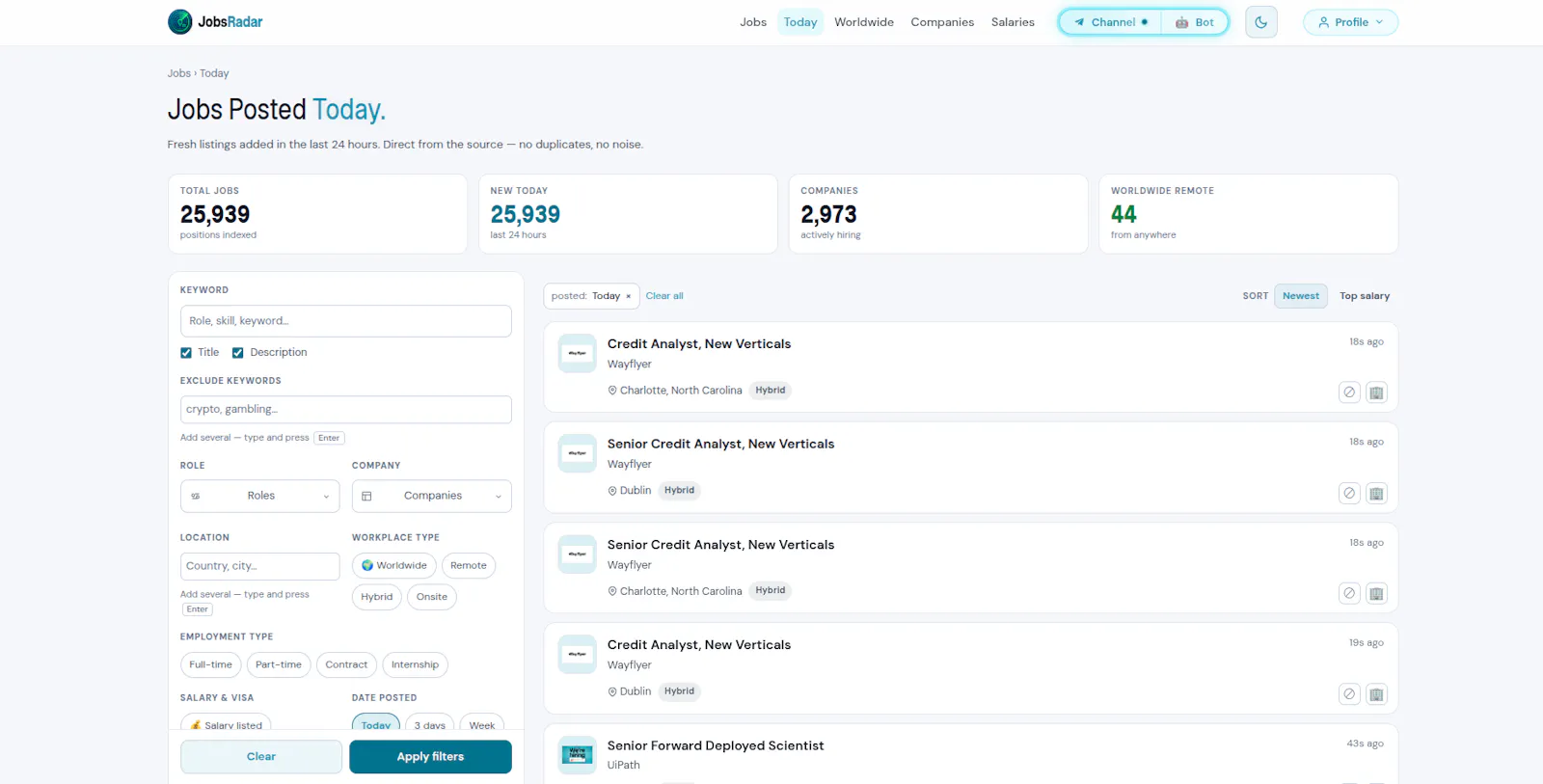Toggle the Internship employment chip
1543x784 pixels.
tap(415, 664)
